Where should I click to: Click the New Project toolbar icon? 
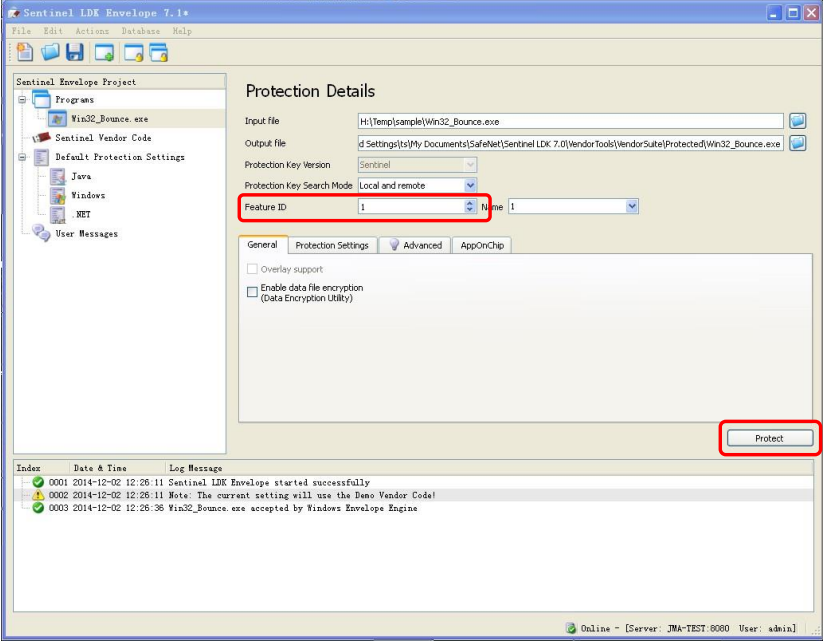[24, 52]
